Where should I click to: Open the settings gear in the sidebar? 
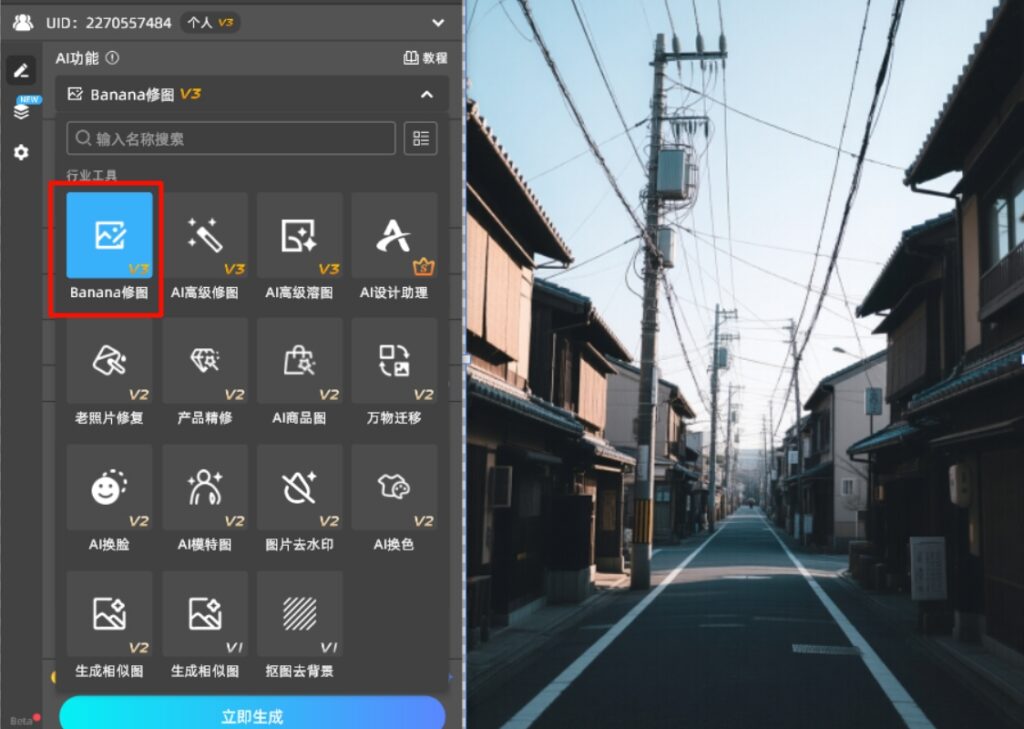pyautogui.click(x=24, y=152)
